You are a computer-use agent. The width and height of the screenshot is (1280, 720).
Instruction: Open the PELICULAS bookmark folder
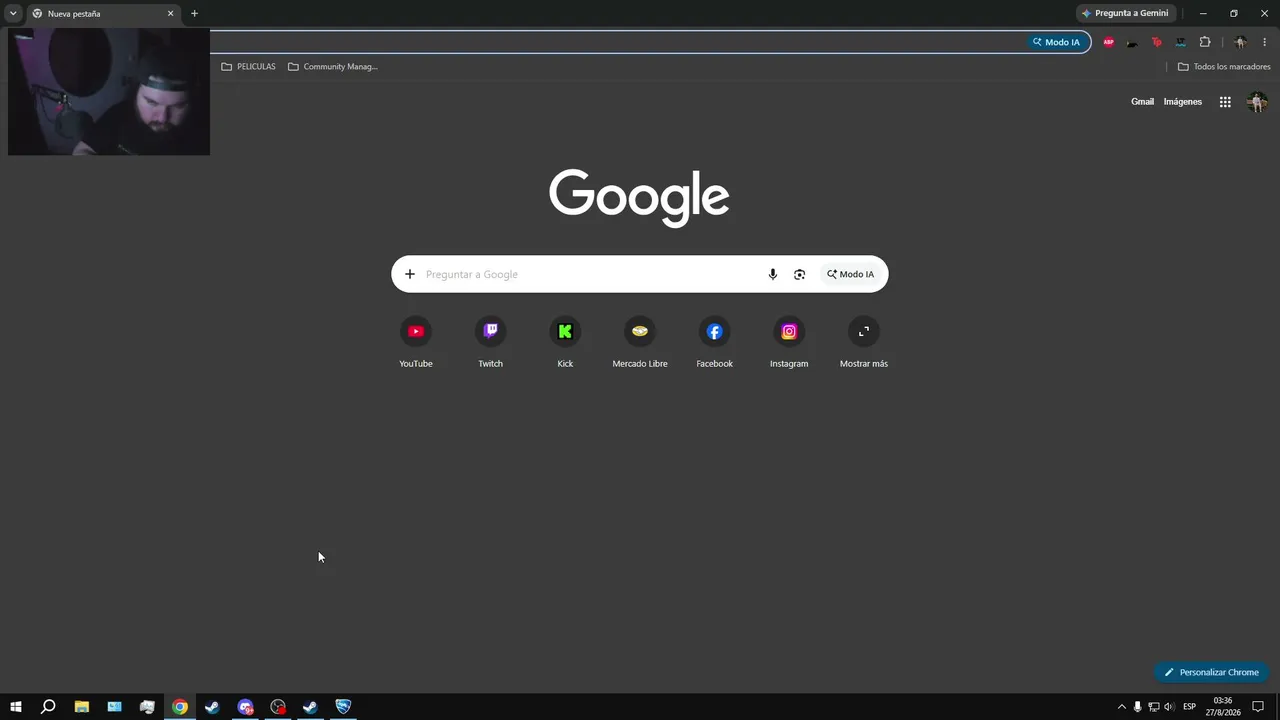pyautogui.click(x=248, y=67)
